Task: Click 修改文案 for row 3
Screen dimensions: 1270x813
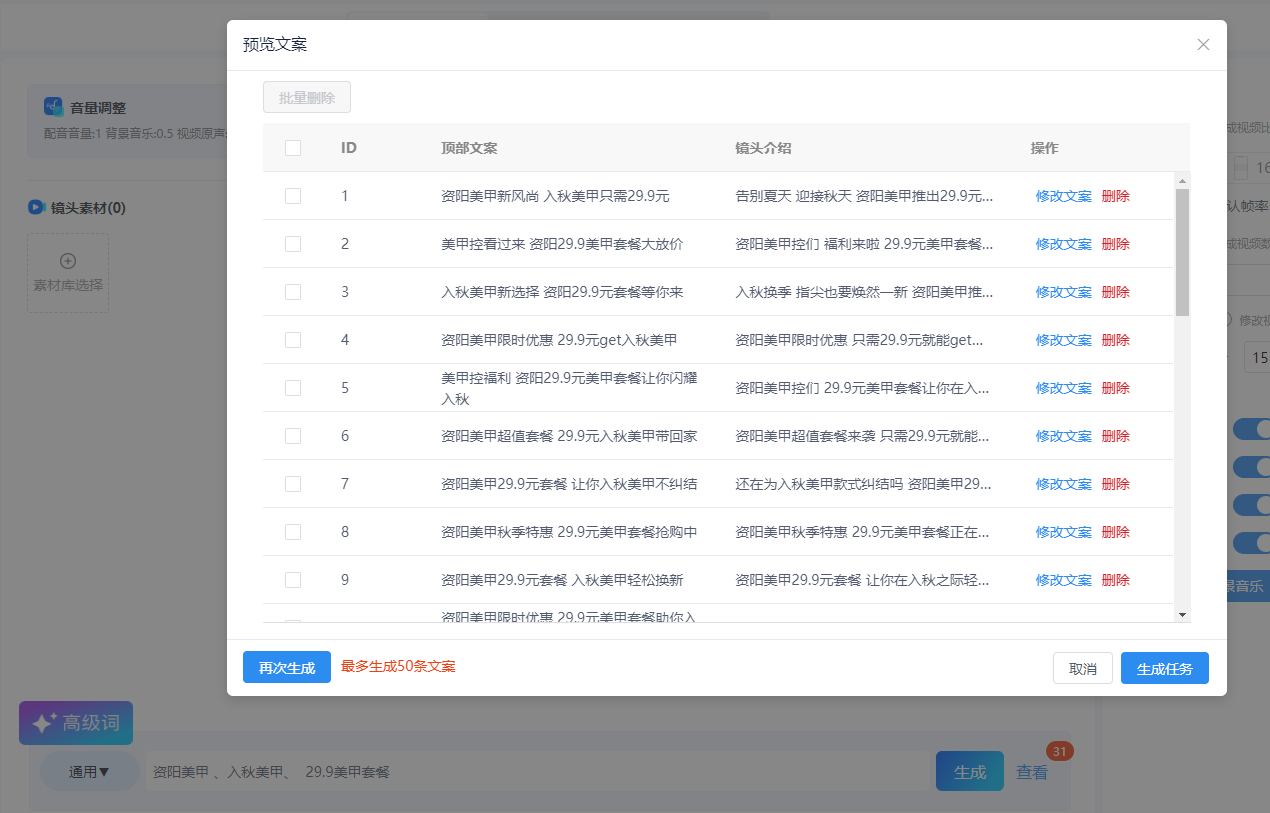Action: [x=1063, y=292]
